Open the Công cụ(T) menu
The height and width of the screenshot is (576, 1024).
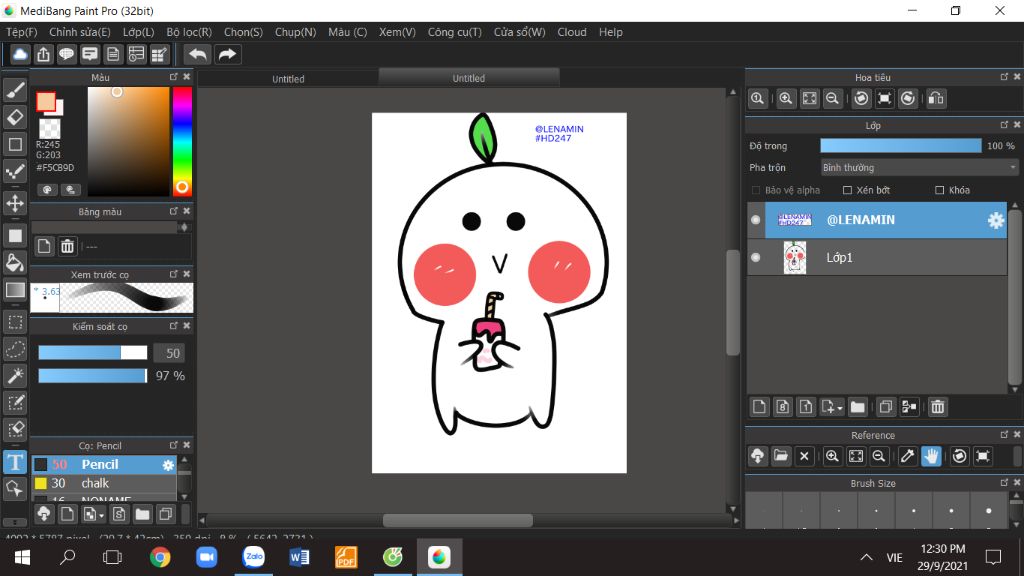(x=455, y=32)
